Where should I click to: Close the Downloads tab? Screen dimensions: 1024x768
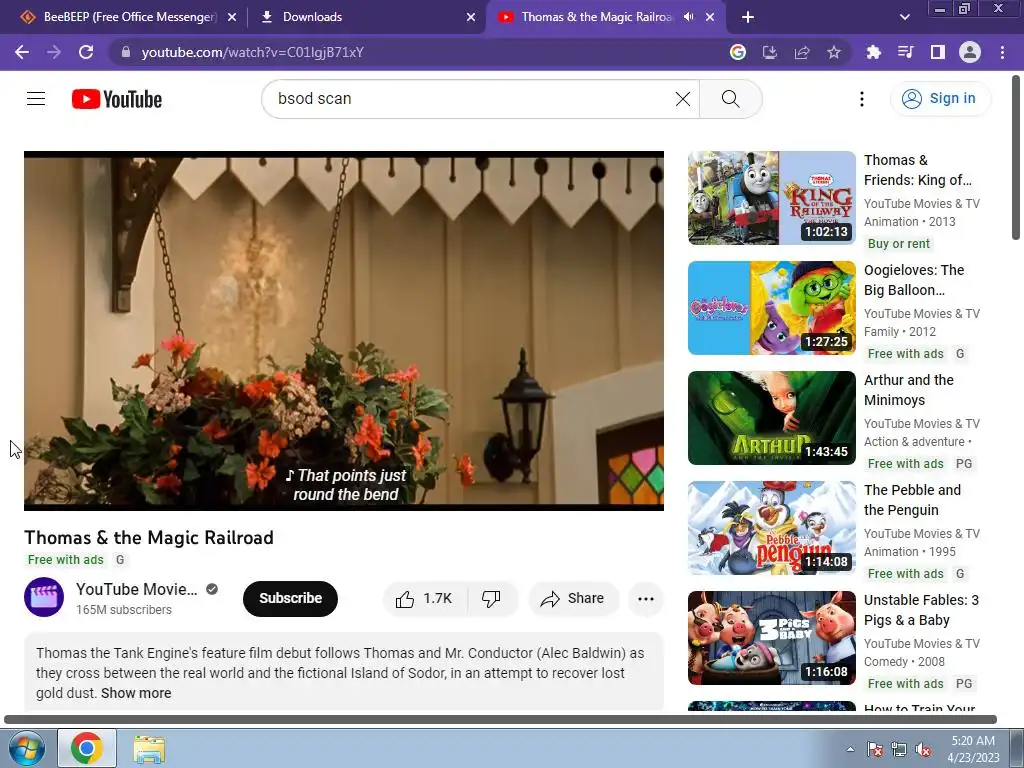471,17
